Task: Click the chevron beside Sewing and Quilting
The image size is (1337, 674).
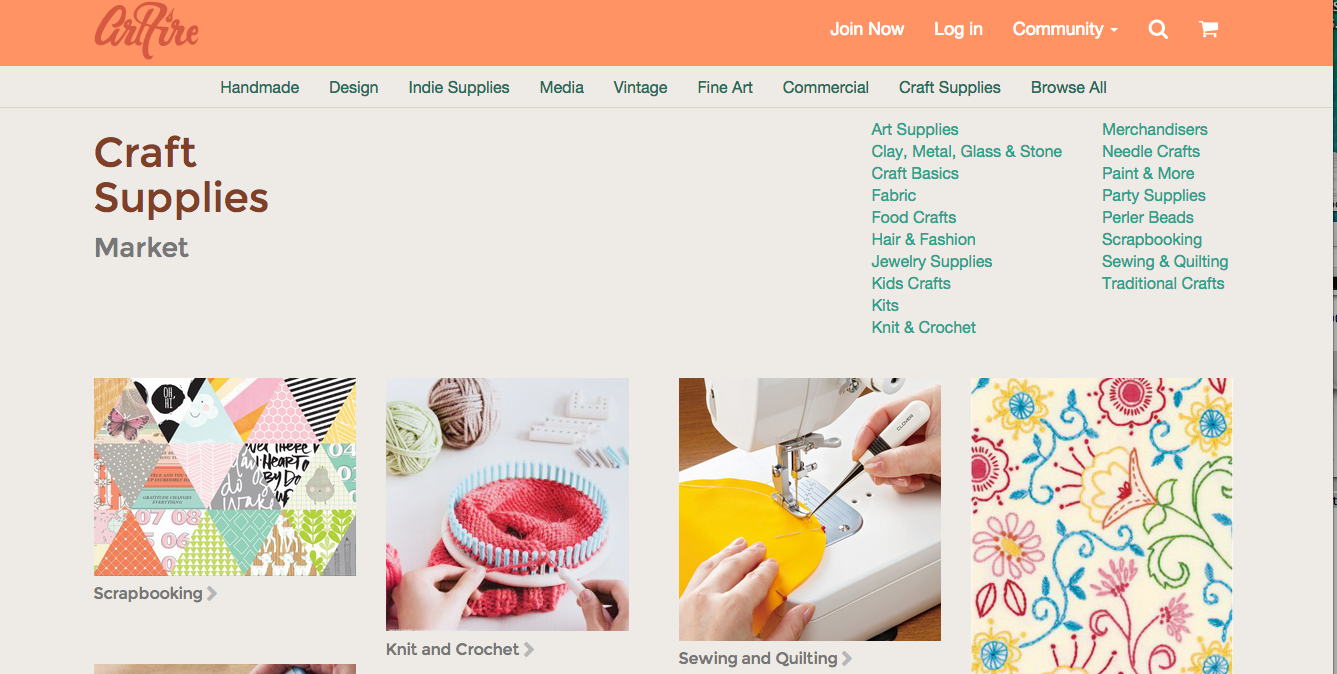Action: (847, 659)
